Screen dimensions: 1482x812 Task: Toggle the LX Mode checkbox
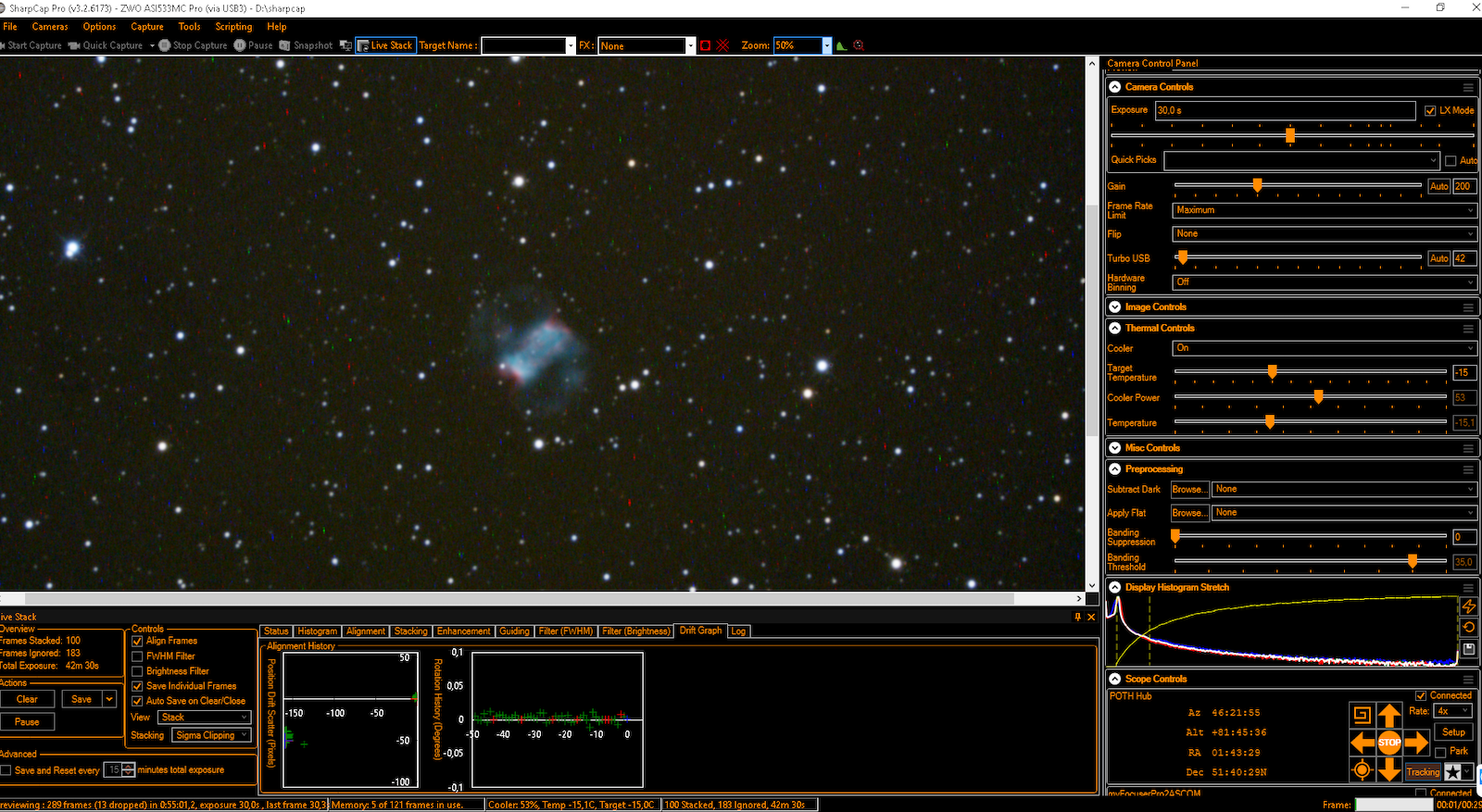coord(1430,110)
